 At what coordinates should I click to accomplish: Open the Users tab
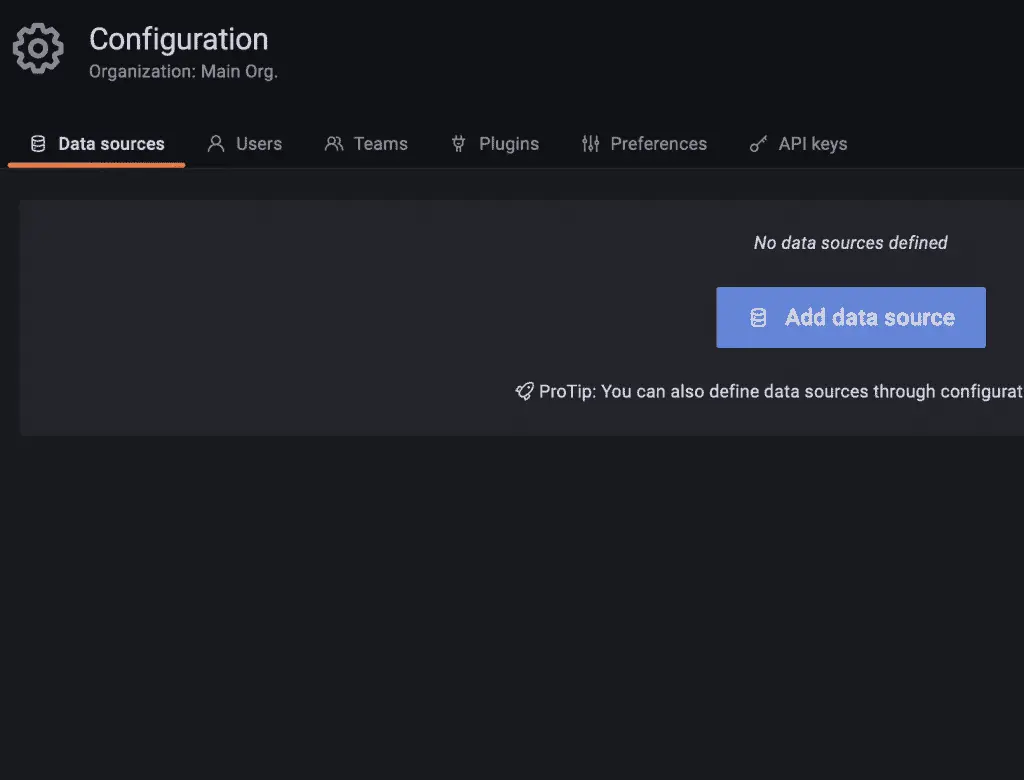click(x=258, y=144)
